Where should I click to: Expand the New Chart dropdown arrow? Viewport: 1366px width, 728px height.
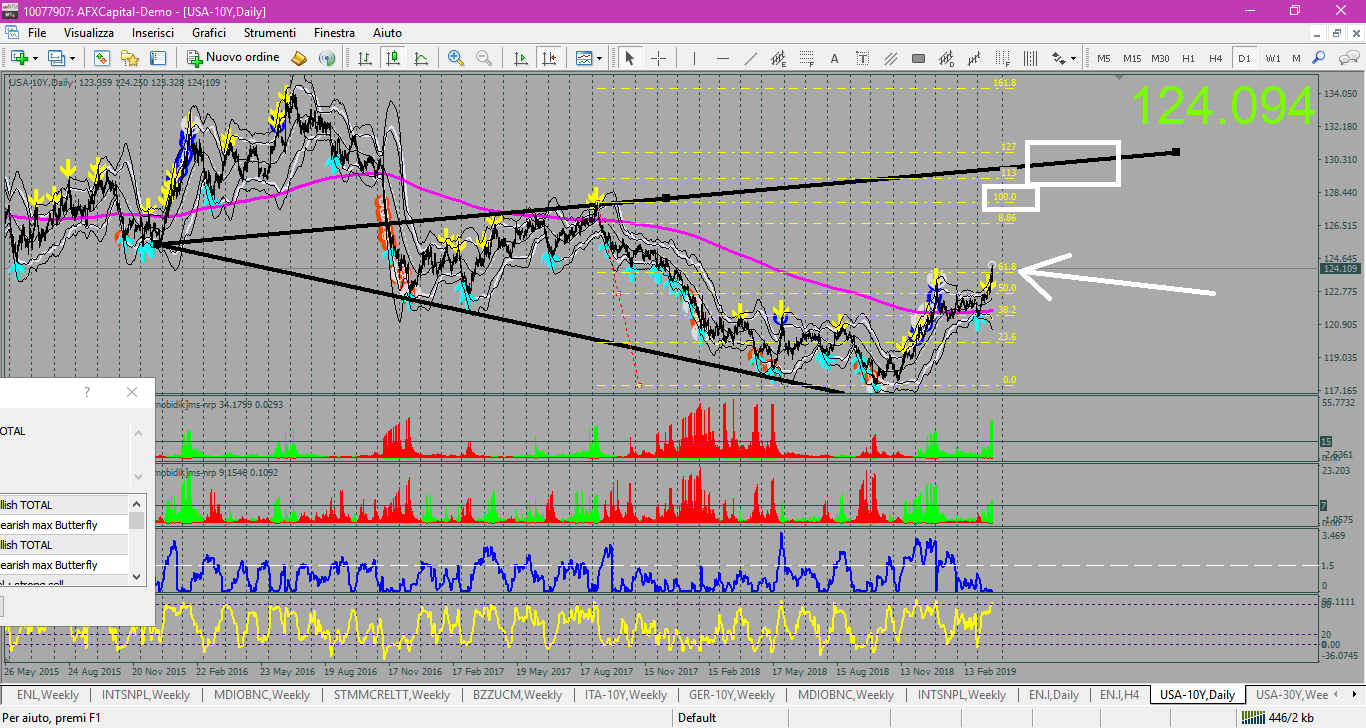click(x=36, y=58)
